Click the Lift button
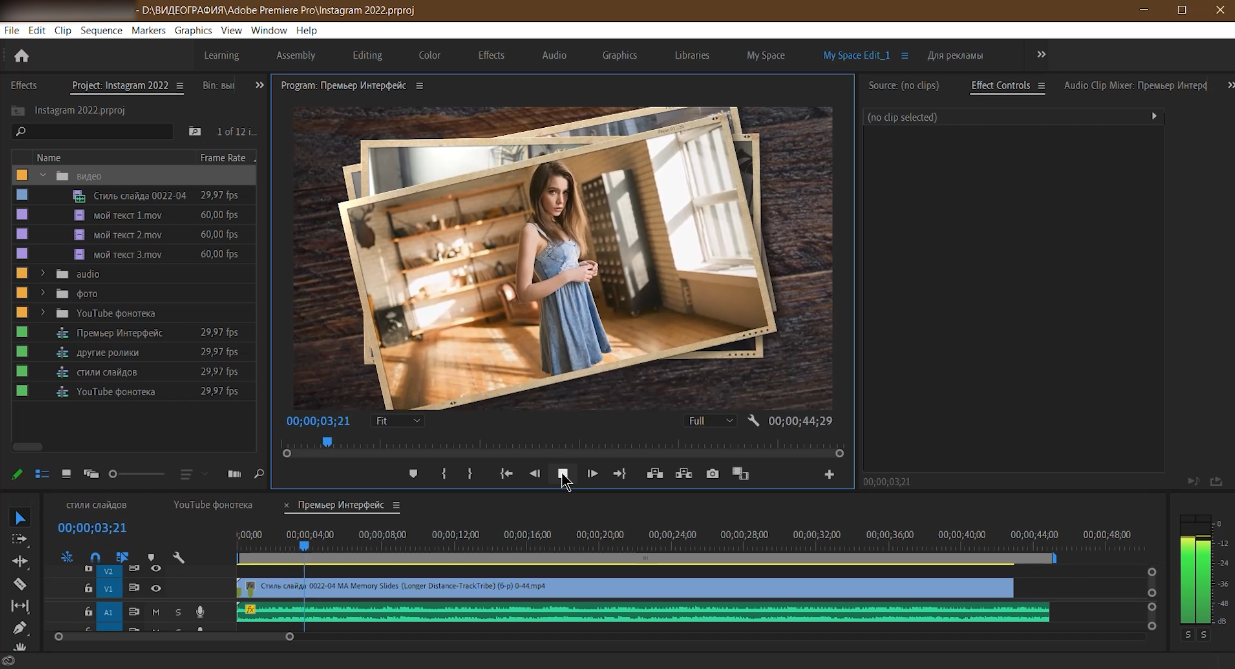Screen dimensions: 1235x669 655,474
